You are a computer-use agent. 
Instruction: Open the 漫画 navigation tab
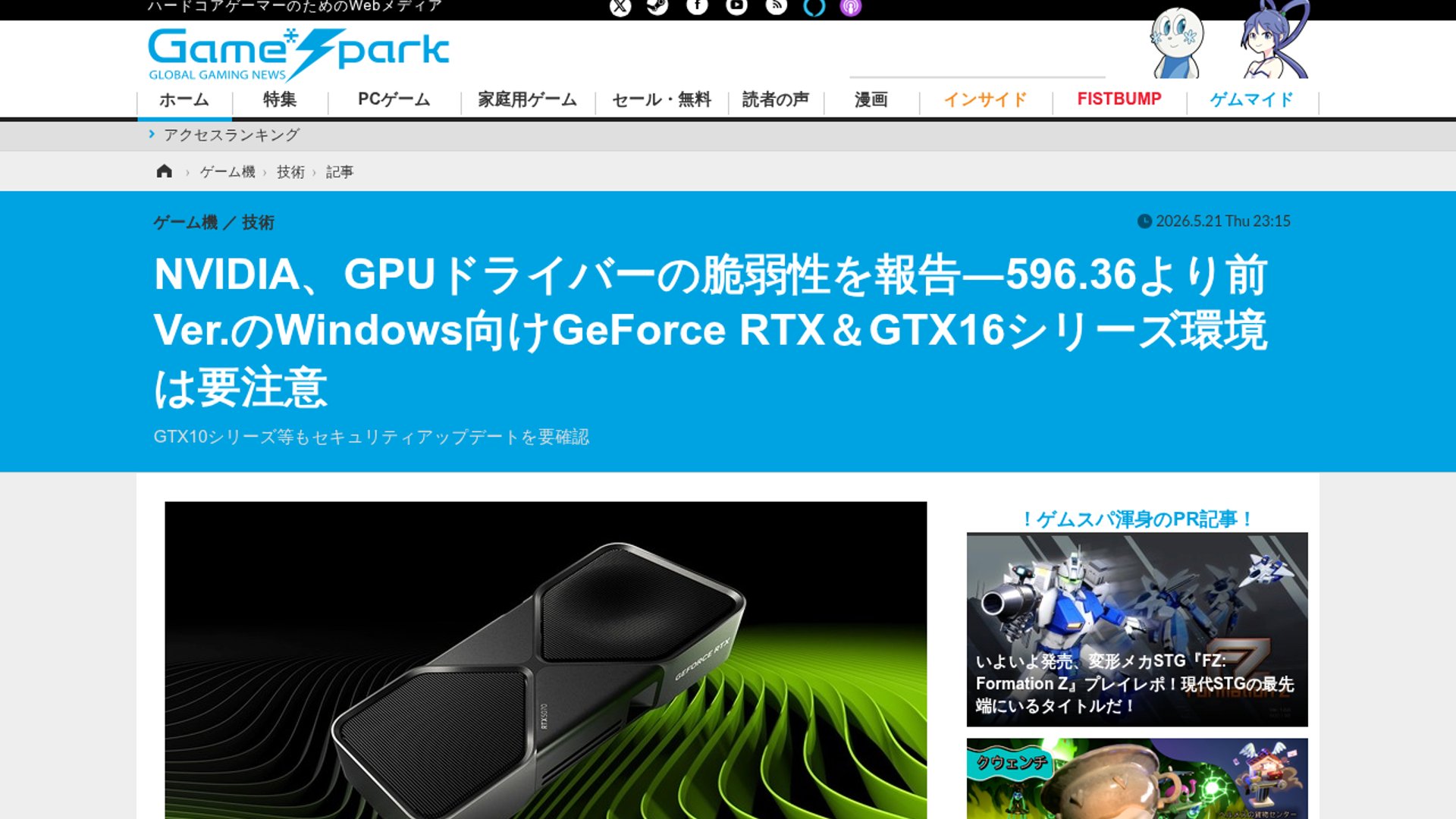(x=871, y=100)
